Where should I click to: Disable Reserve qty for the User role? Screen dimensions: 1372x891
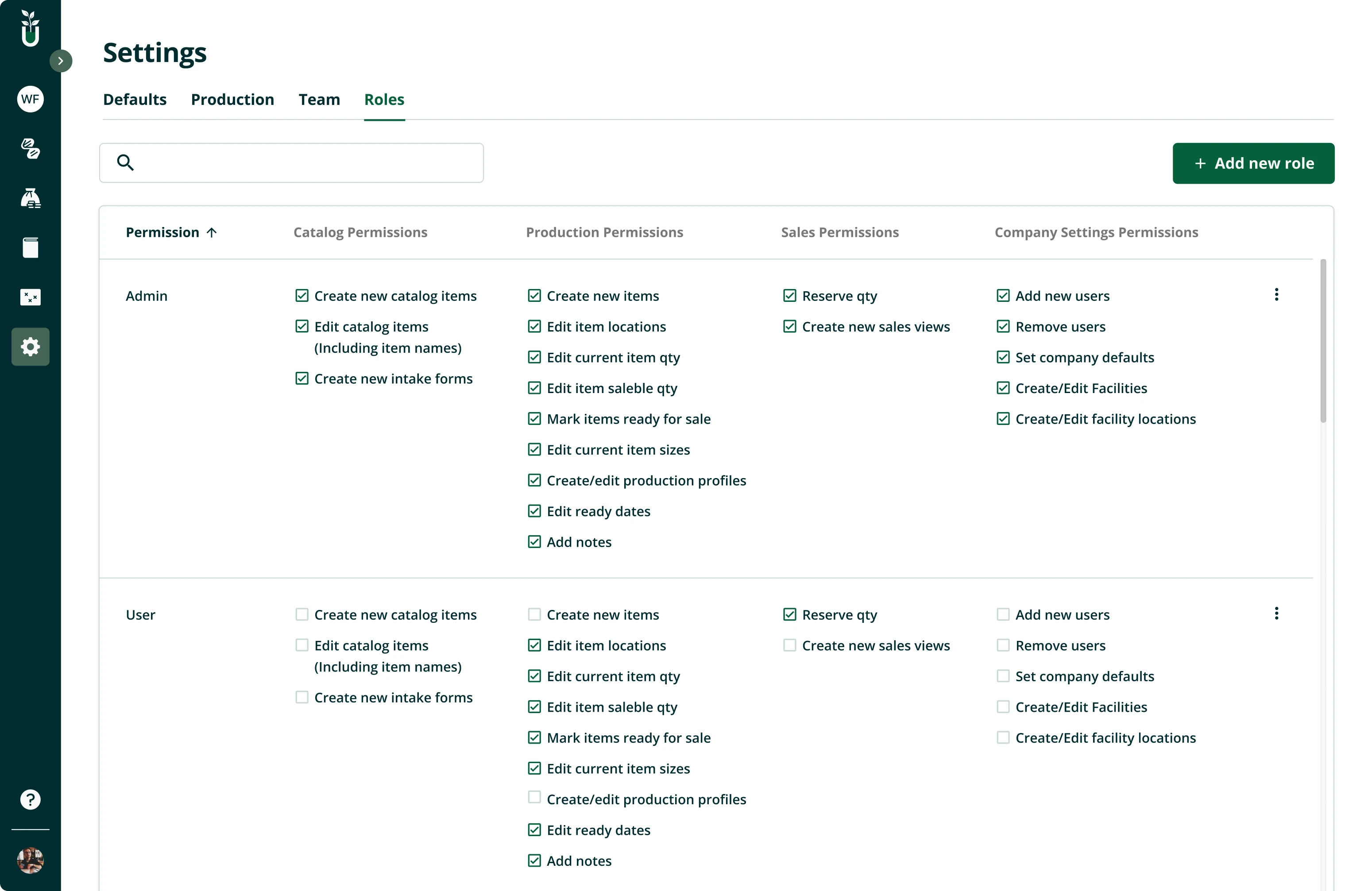[x=789, y=614]
